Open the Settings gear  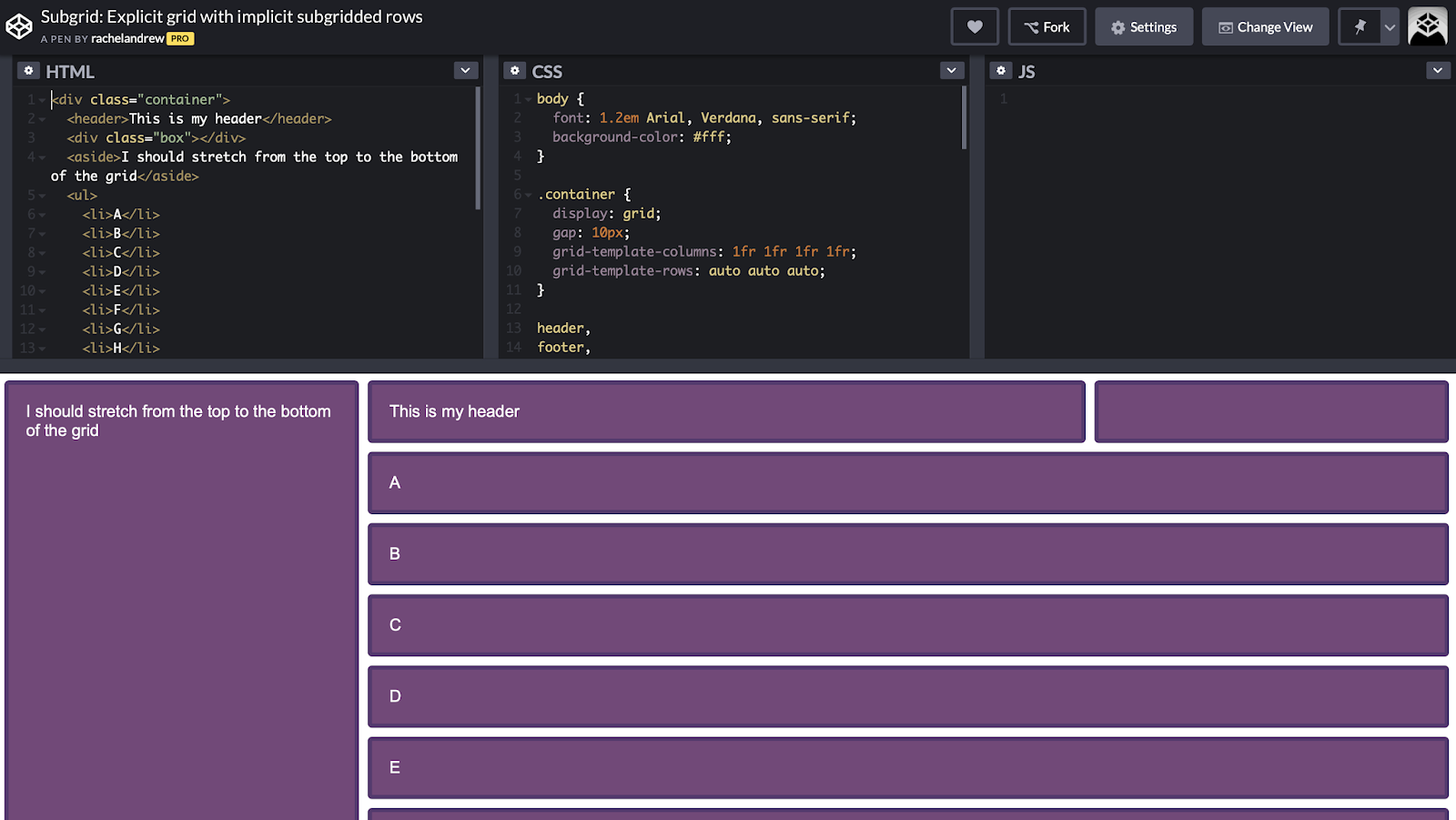[1117, 26]
